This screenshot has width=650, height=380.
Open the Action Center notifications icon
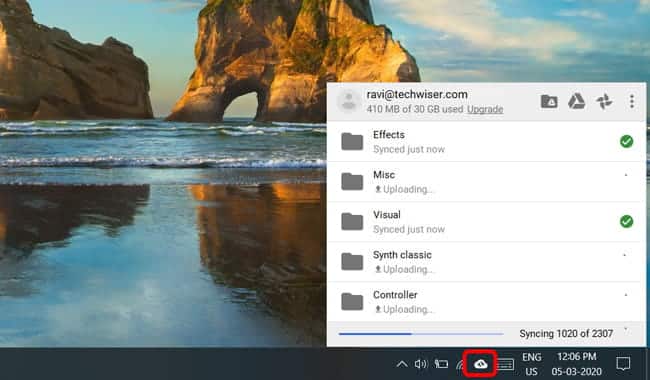pyautogui.click(x=623, y=364)
